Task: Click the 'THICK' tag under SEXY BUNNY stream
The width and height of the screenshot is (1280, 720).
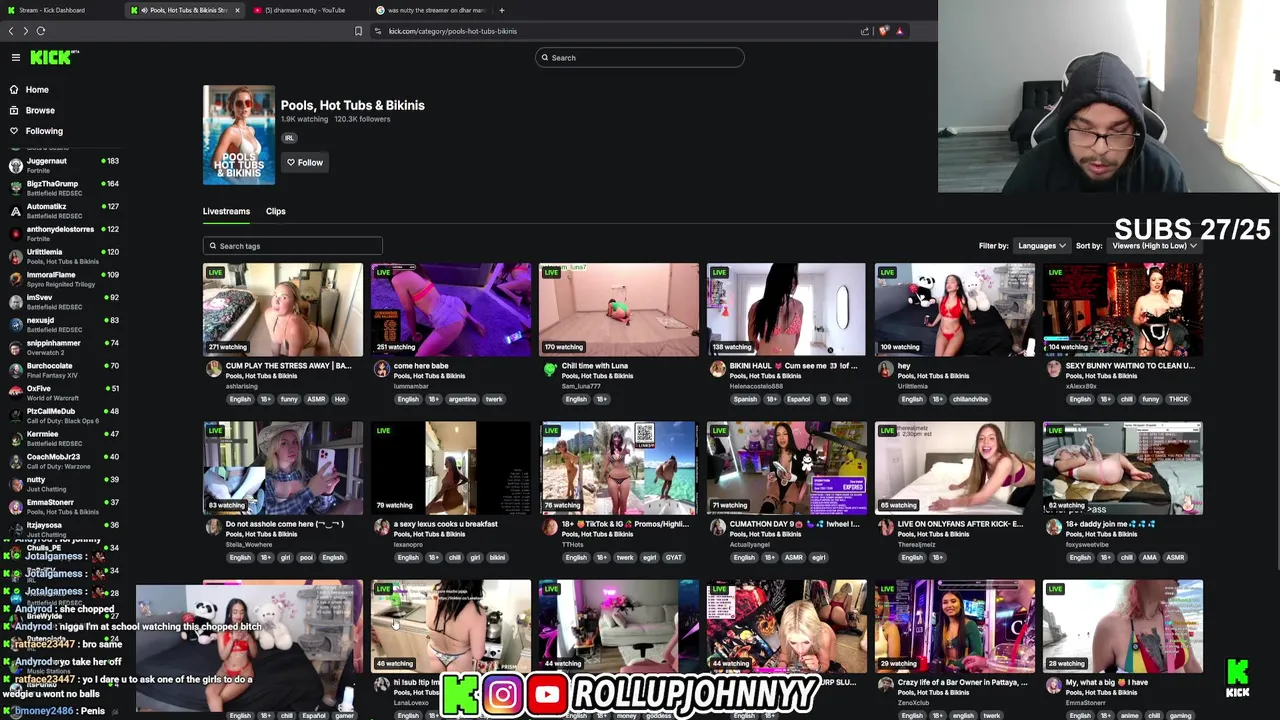Action: (1178, 399)
